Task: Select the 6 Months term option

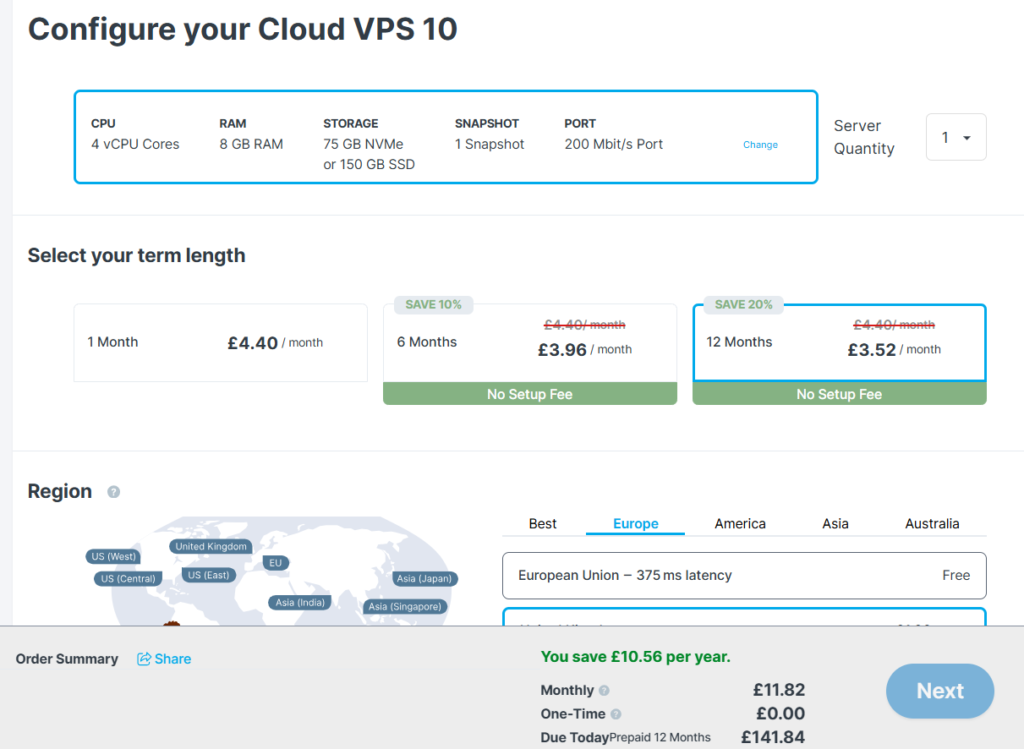Action: pyautogui.click(x=529, y=343)
